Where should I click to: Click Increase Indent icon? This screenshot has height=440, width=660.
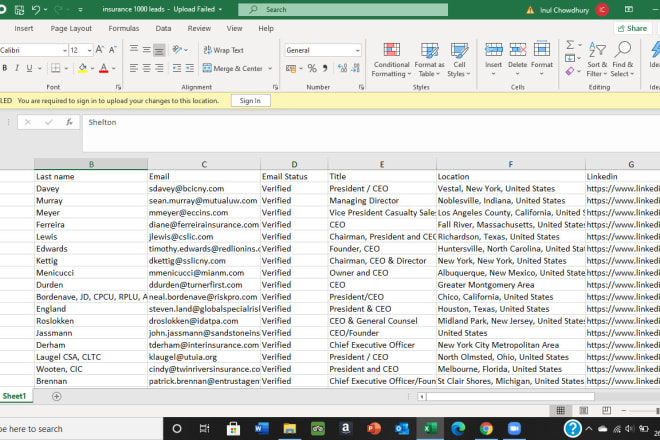[x=190, y=68]
